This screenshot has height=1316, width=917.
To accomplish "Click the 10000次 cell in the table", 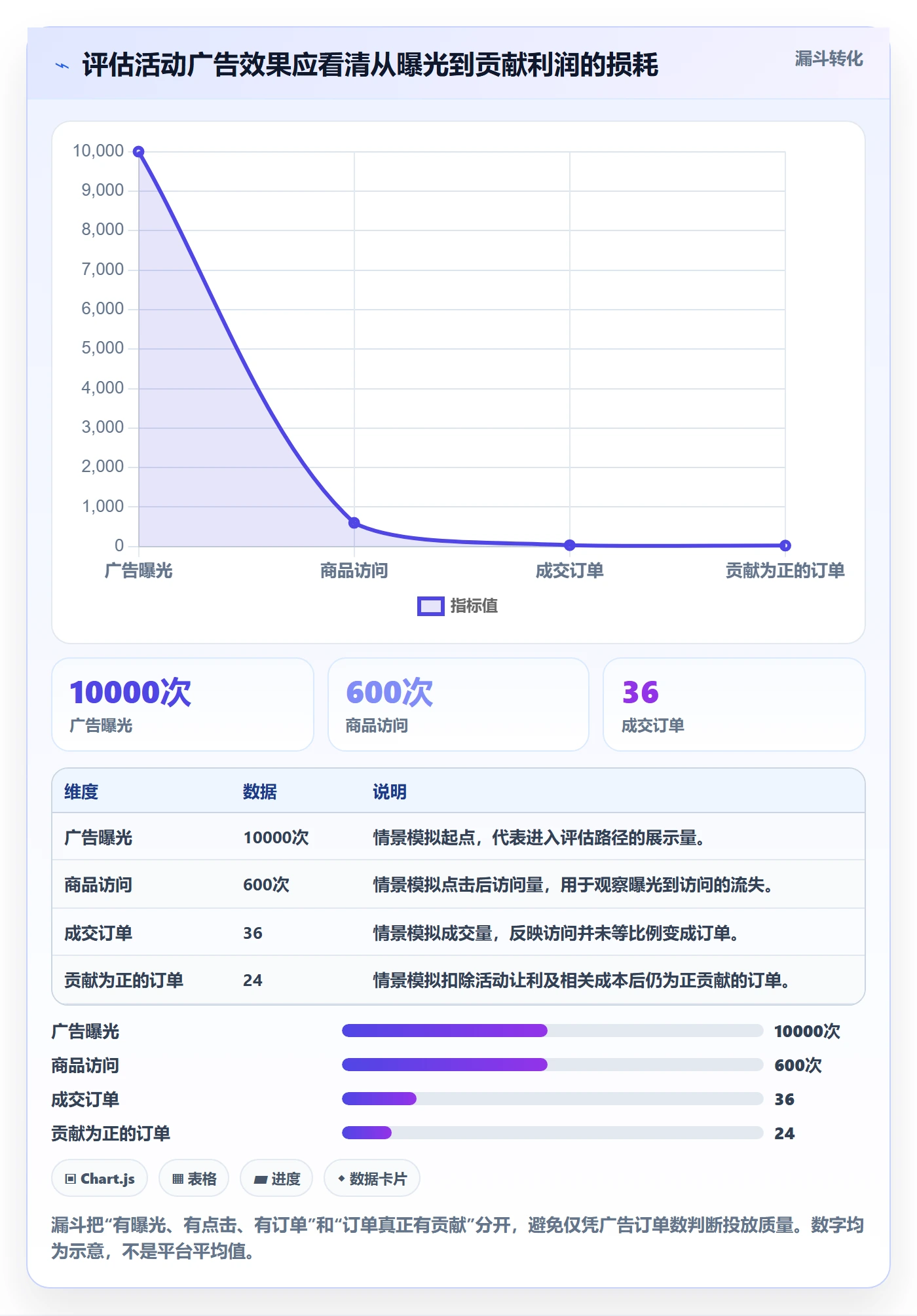I will point(276,837).
